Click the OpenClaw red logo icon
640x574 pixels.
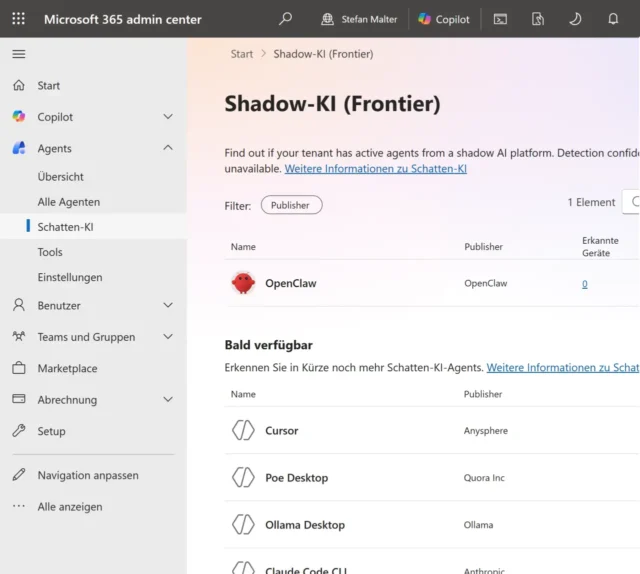coord(243,283)
